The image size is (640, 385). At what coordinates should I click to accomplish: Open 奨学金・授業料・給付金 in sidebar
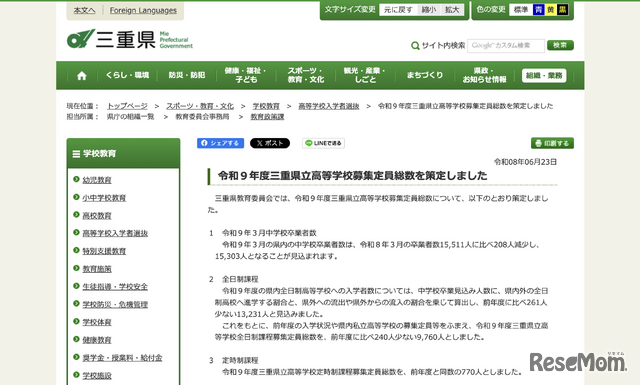coord(122,358)
